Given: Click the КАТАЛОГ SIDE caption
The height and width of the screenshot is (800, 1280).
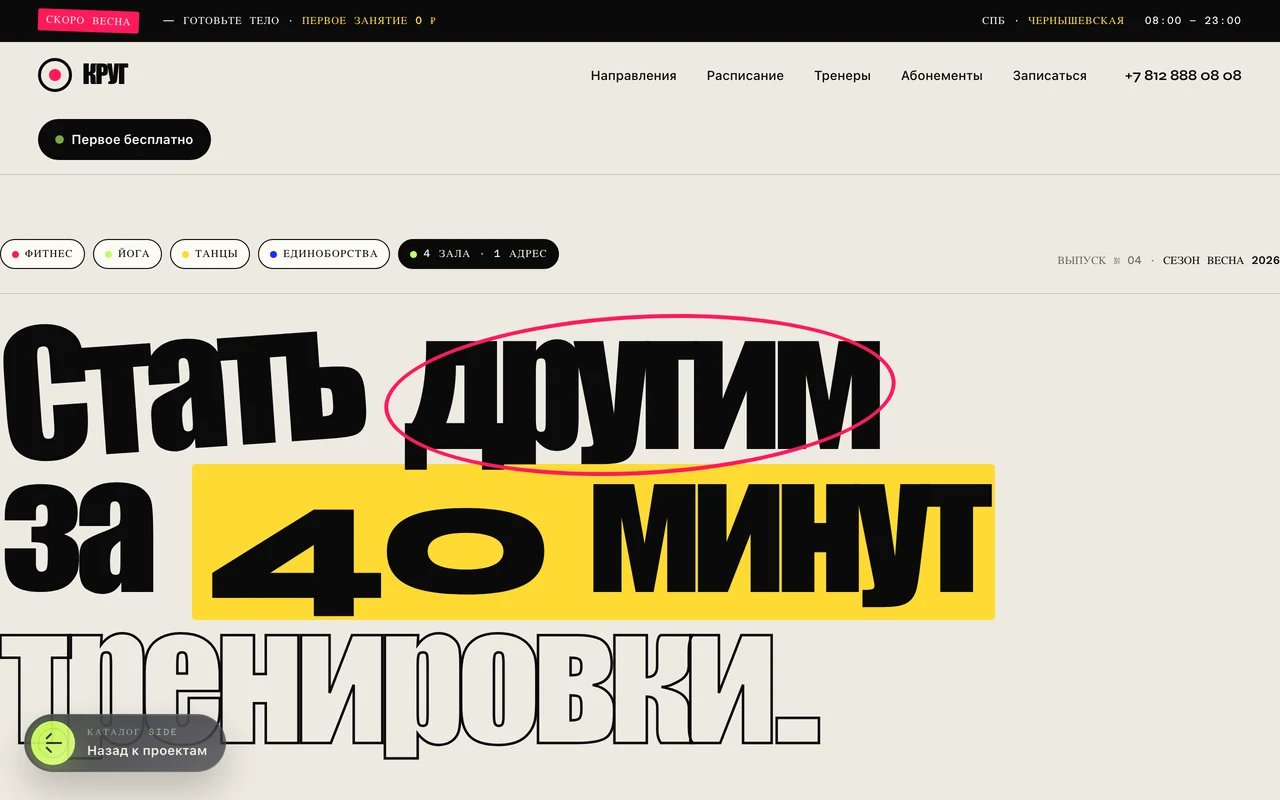Looking at the screenshot, I should pos(132,732).
